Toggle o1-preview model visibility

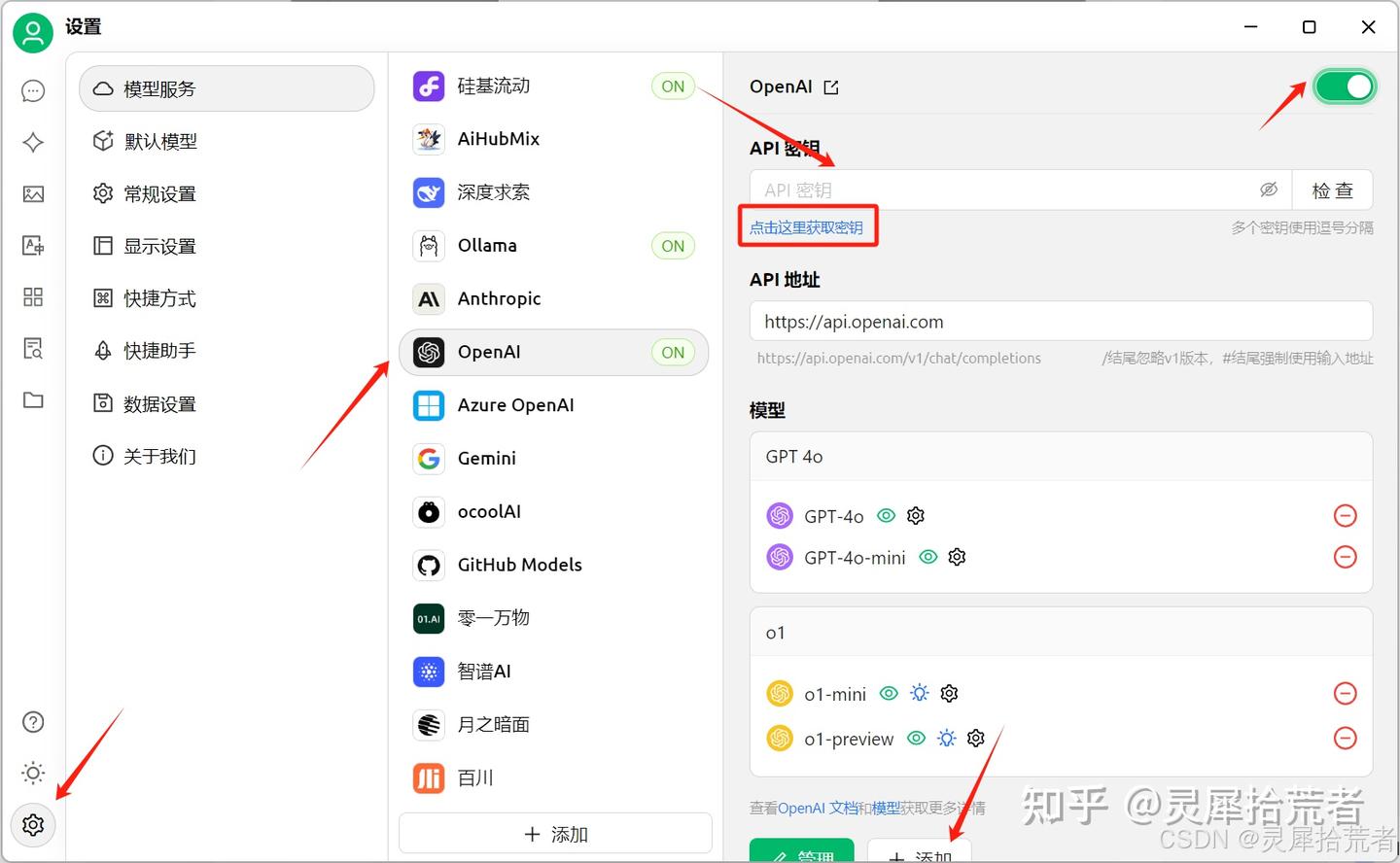pos(916,738)
